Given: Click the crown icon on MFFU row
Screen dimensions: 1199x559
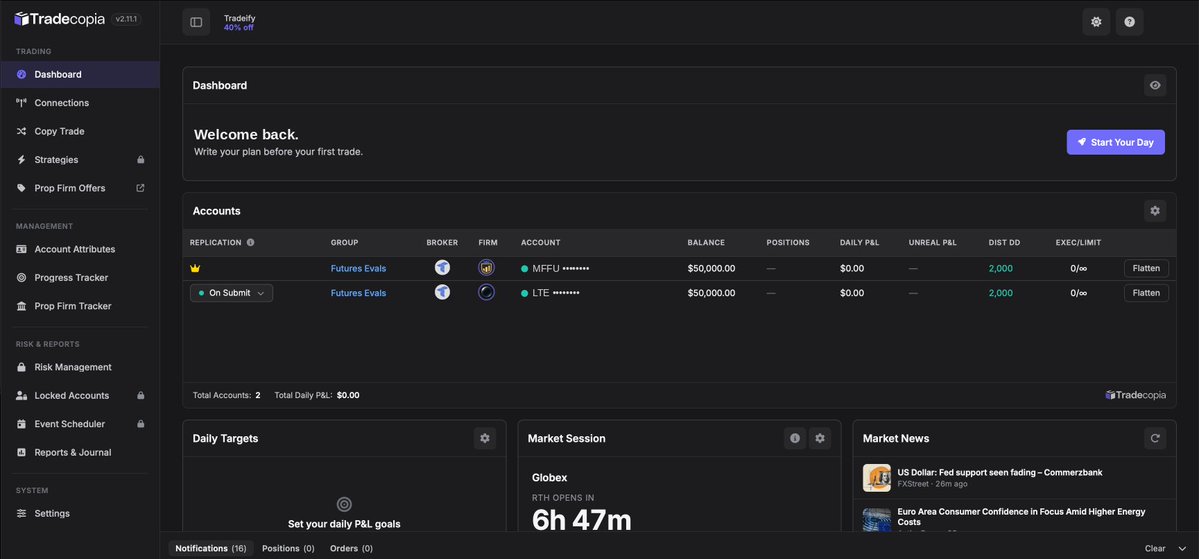Looking at the screenshot, I should (x=195, y=268).
